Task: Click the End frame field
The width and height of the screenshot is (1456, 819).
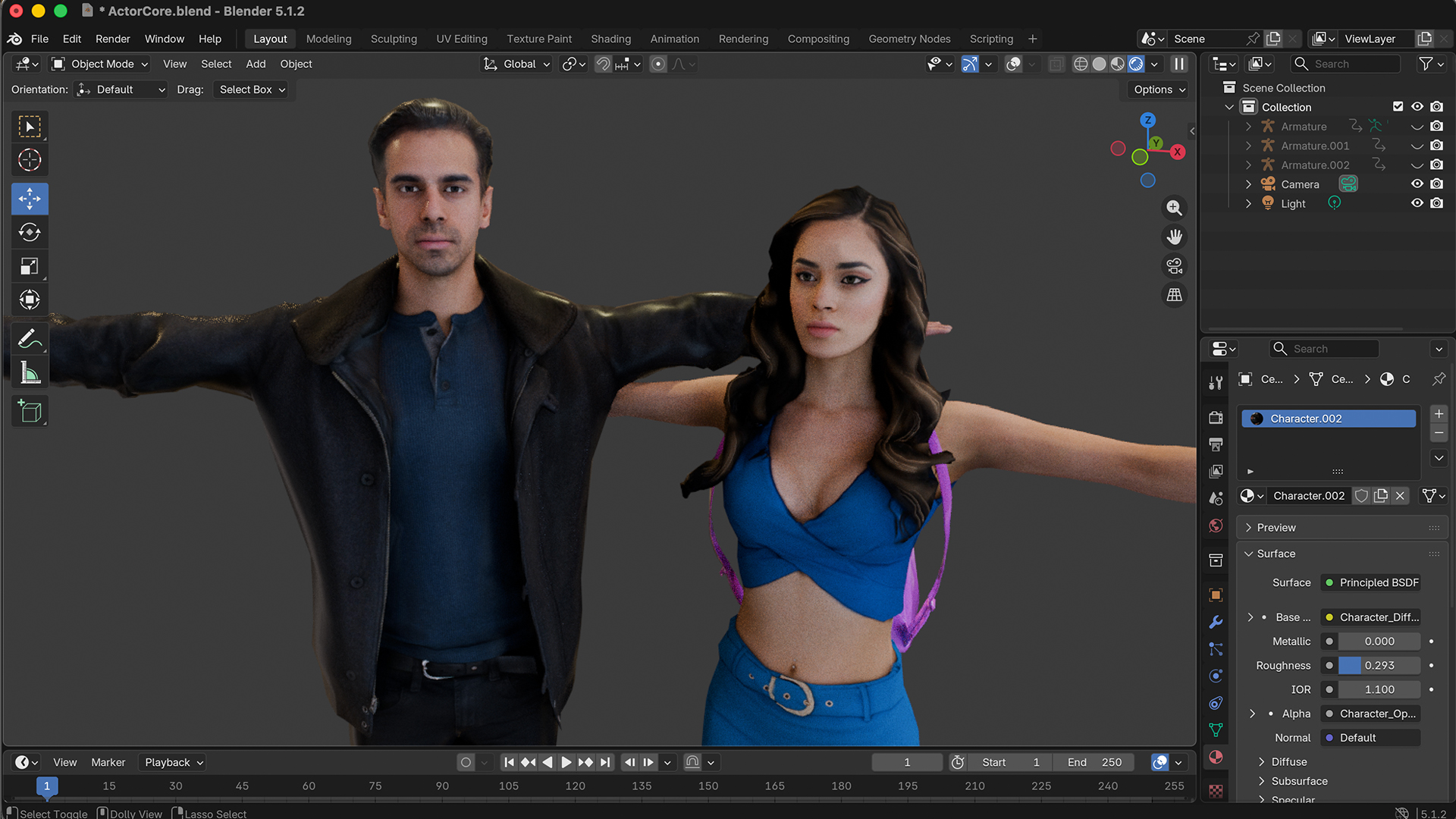Action: coord(1094,762)
